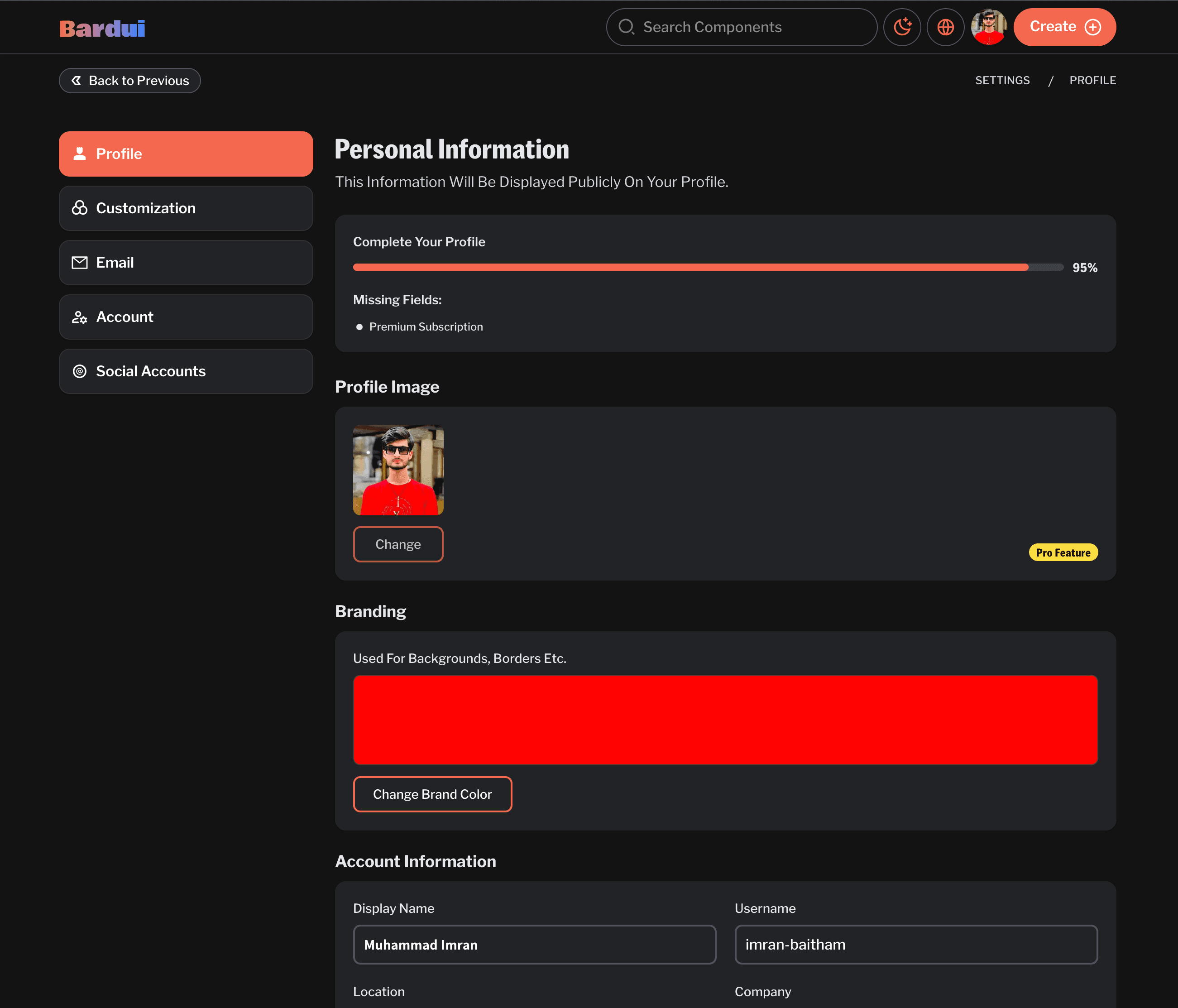The height and width of the screenshot is (1008, 1178).
Task: Open the globe language selector
Action: point(945,27)
